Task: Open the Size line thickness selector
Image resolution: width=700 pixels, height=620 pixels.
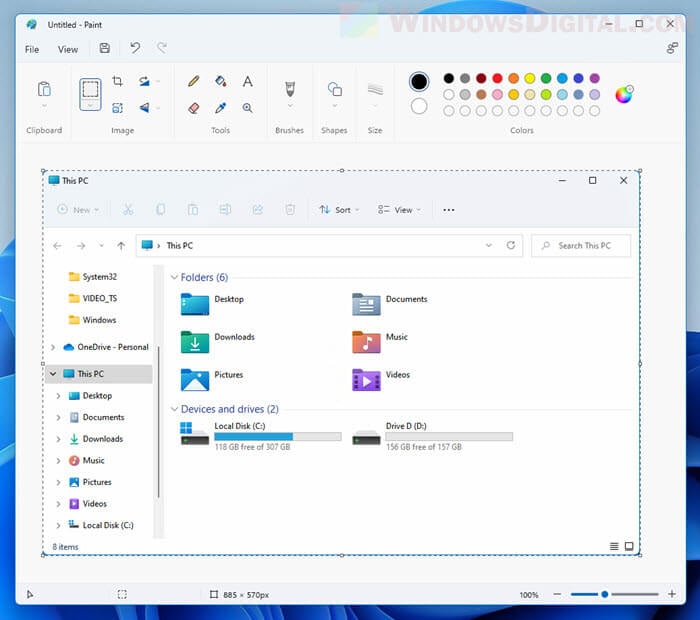Action: (375, 89)
